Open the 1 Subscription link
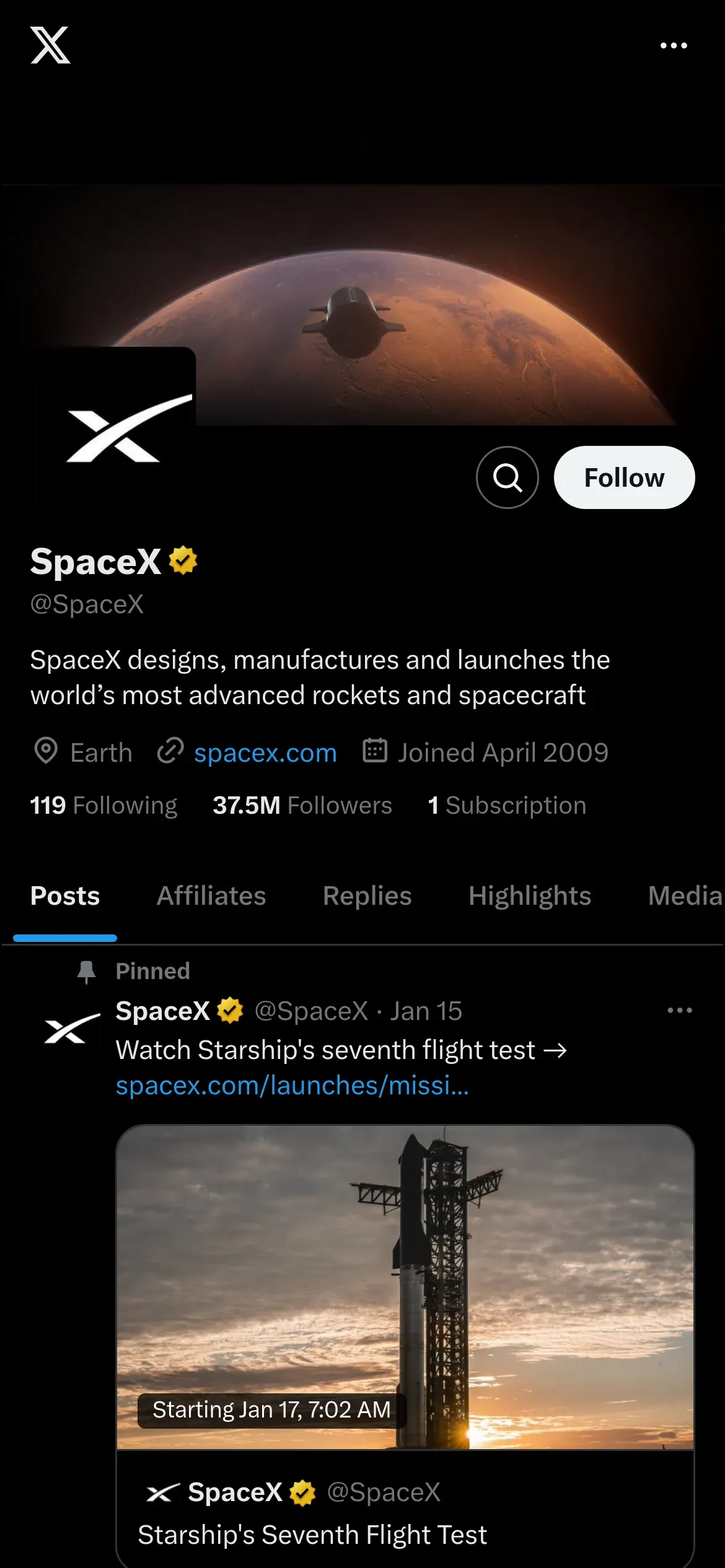The width and height of the screenshot is (725, 1568). pyautogui.click(x=507, y=806)
